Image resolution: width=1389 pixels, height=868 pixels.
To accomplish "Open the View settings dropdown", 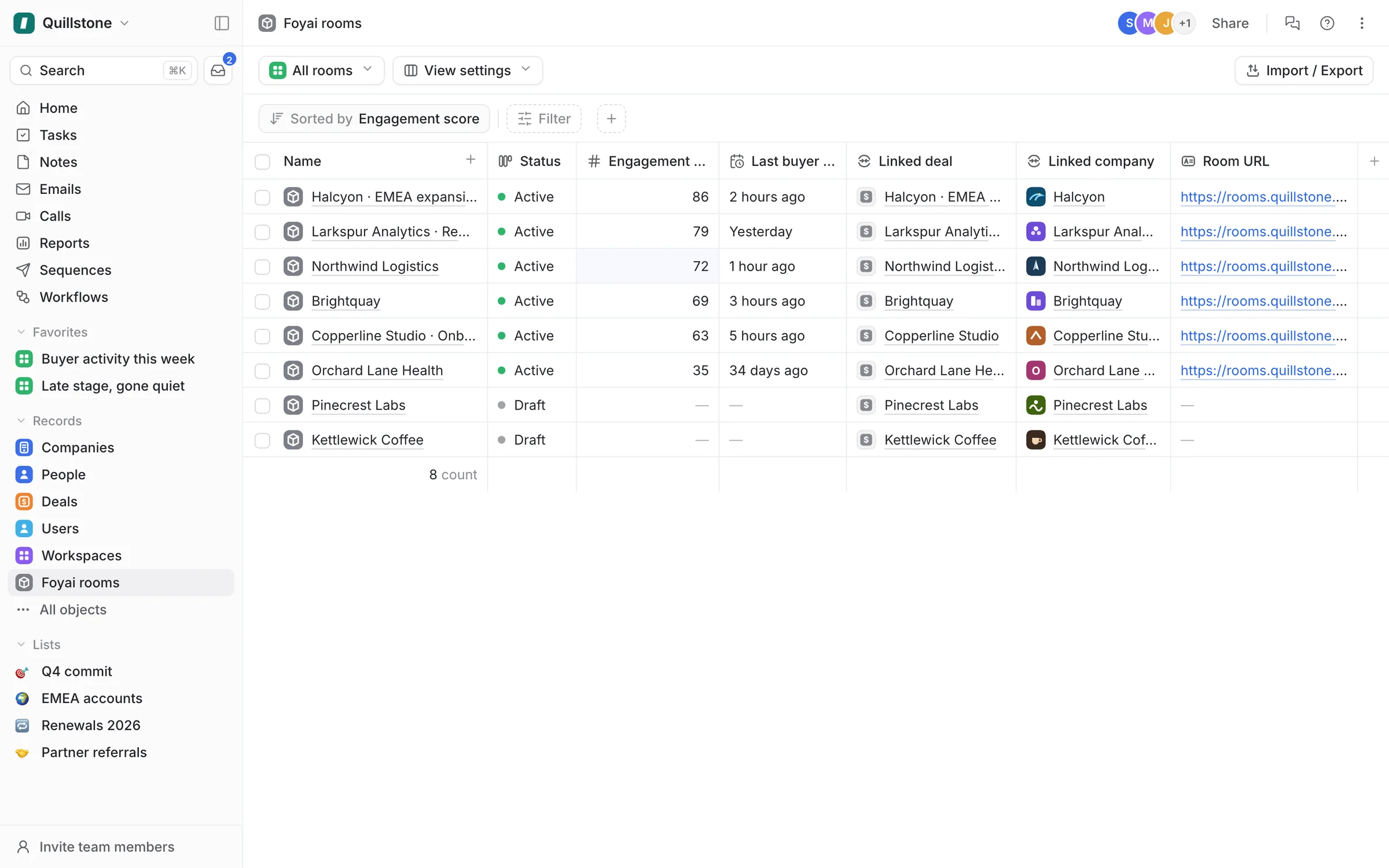I will [x=468, y=71].
